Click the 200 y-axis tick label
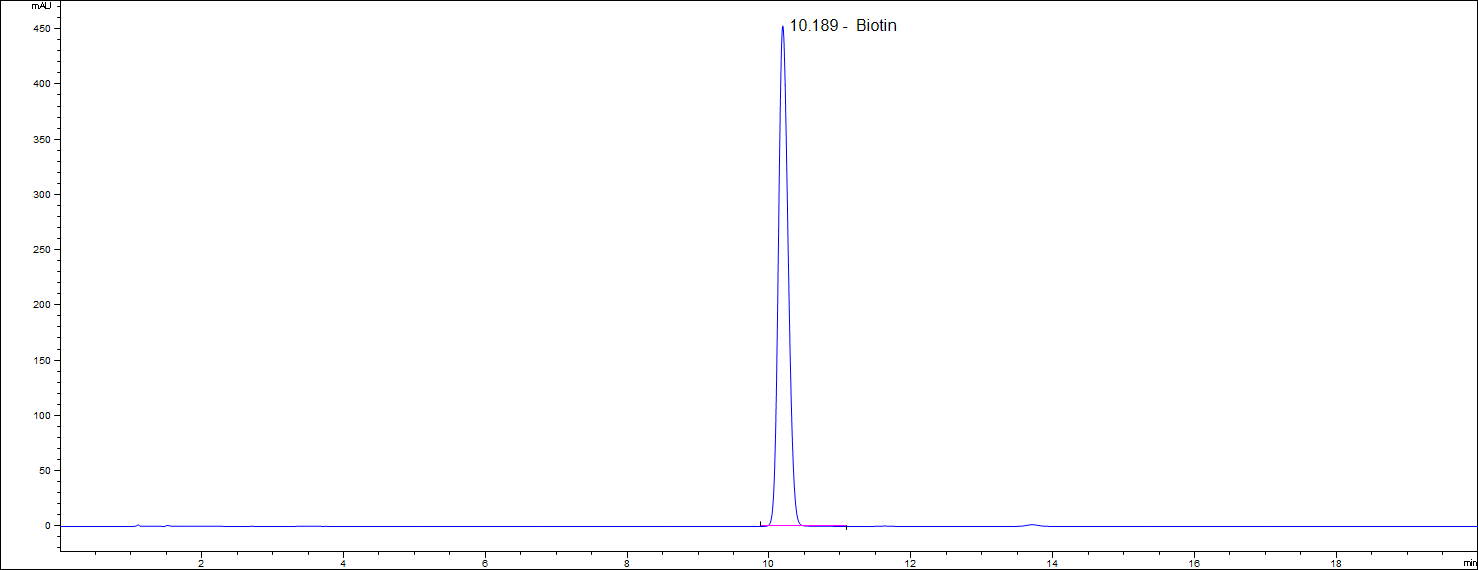Viewport: 1478px width, 570px height. 41,305
